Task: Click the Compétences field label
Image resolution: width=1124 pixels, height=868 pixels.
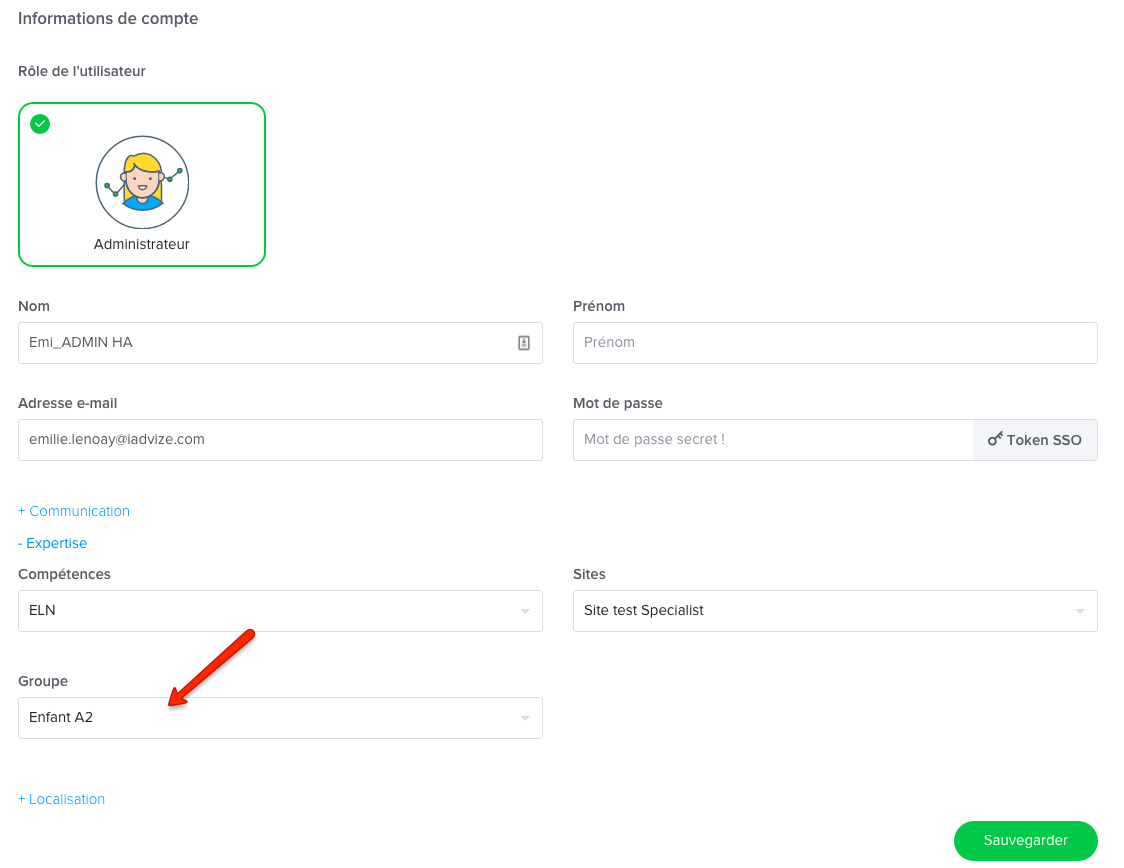Action: (65, 574)
